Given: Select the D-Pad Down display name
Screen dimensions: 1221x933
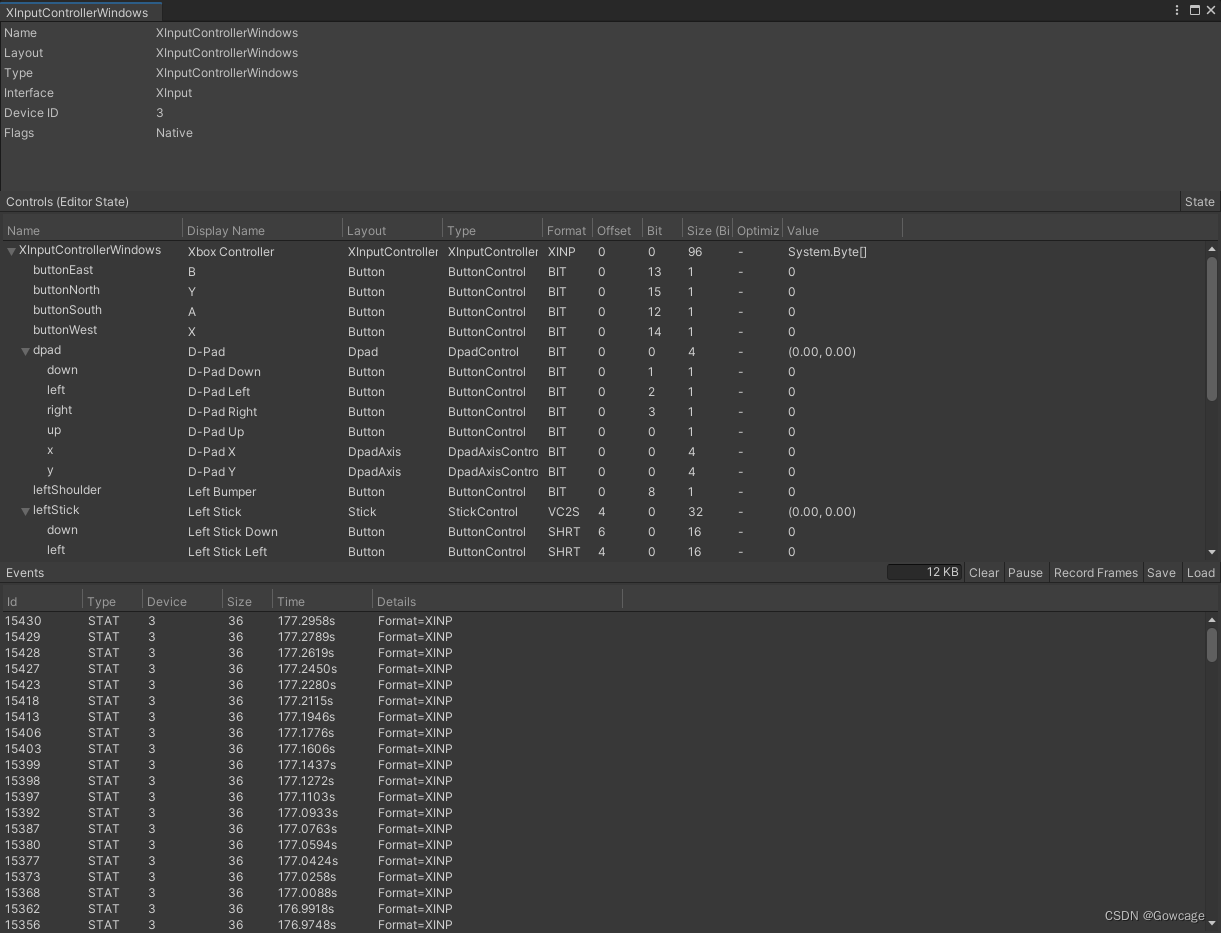Looking at the screenshot, I should click(x=224, y=372).
